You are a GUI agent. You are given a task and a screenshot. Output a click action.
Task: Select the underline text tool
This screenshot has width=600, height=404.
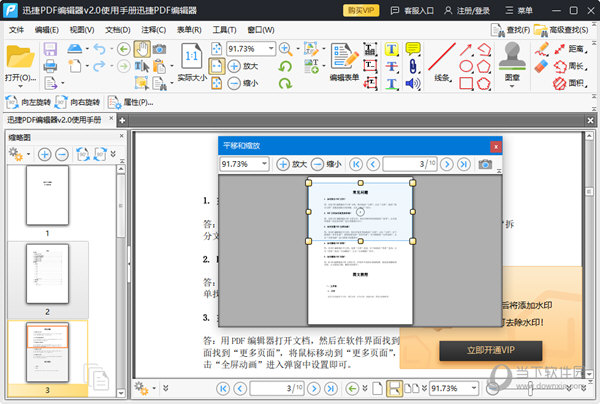click(391, 83)
